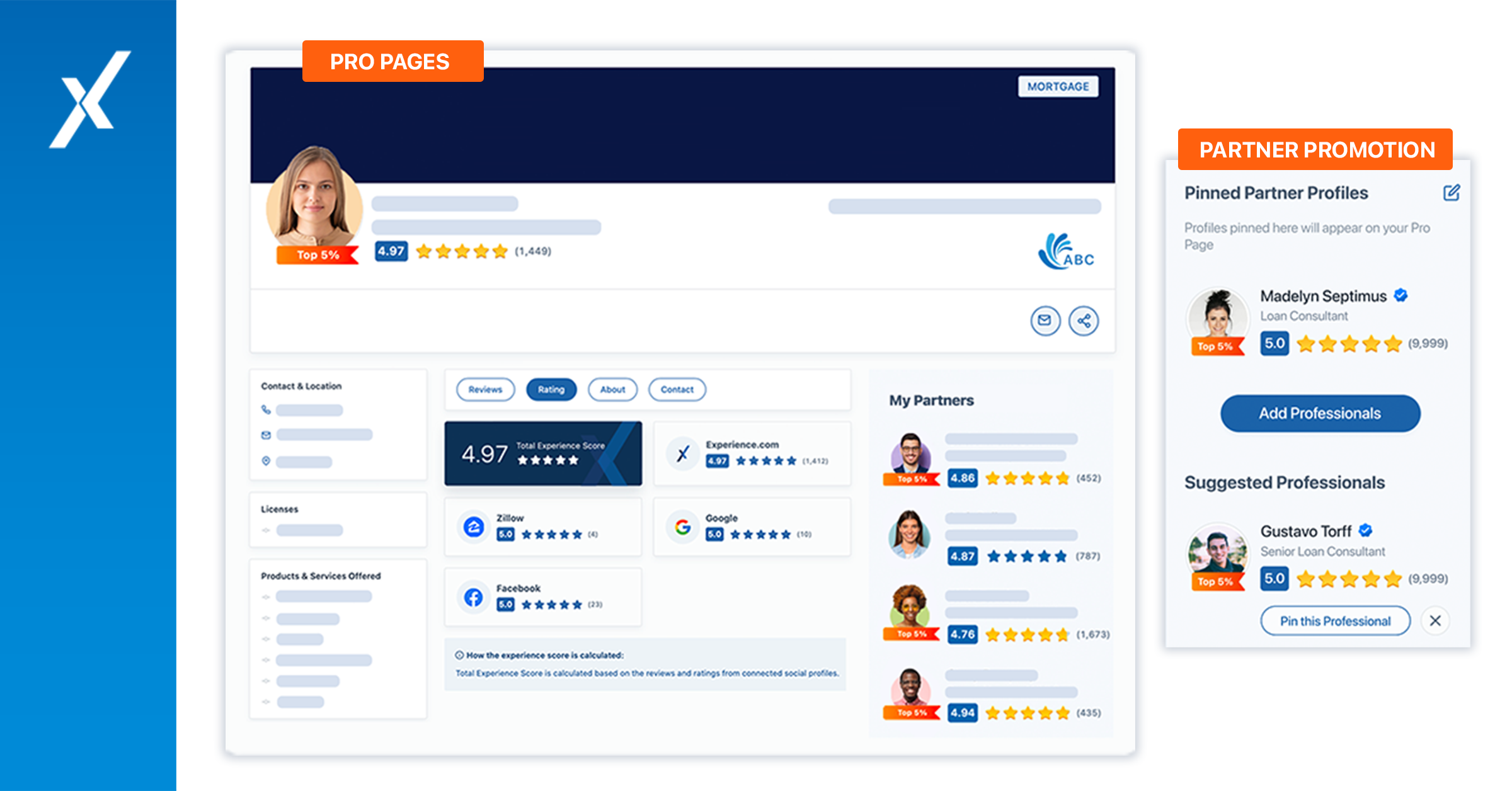Select the Rating tab
This screenshot has width=1512, height=791.
pyautogui.click(x=551, y=390)
